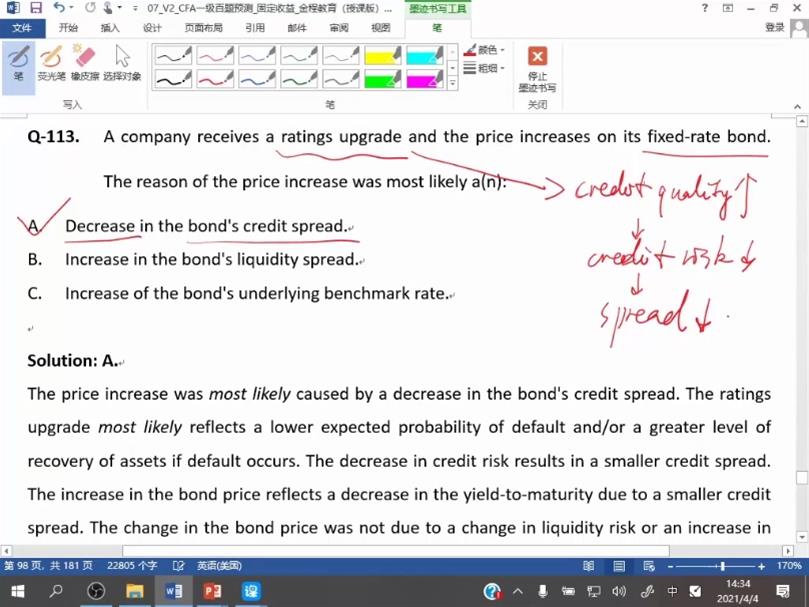Click the word count '22805 个字'

(x=132, y=566)
